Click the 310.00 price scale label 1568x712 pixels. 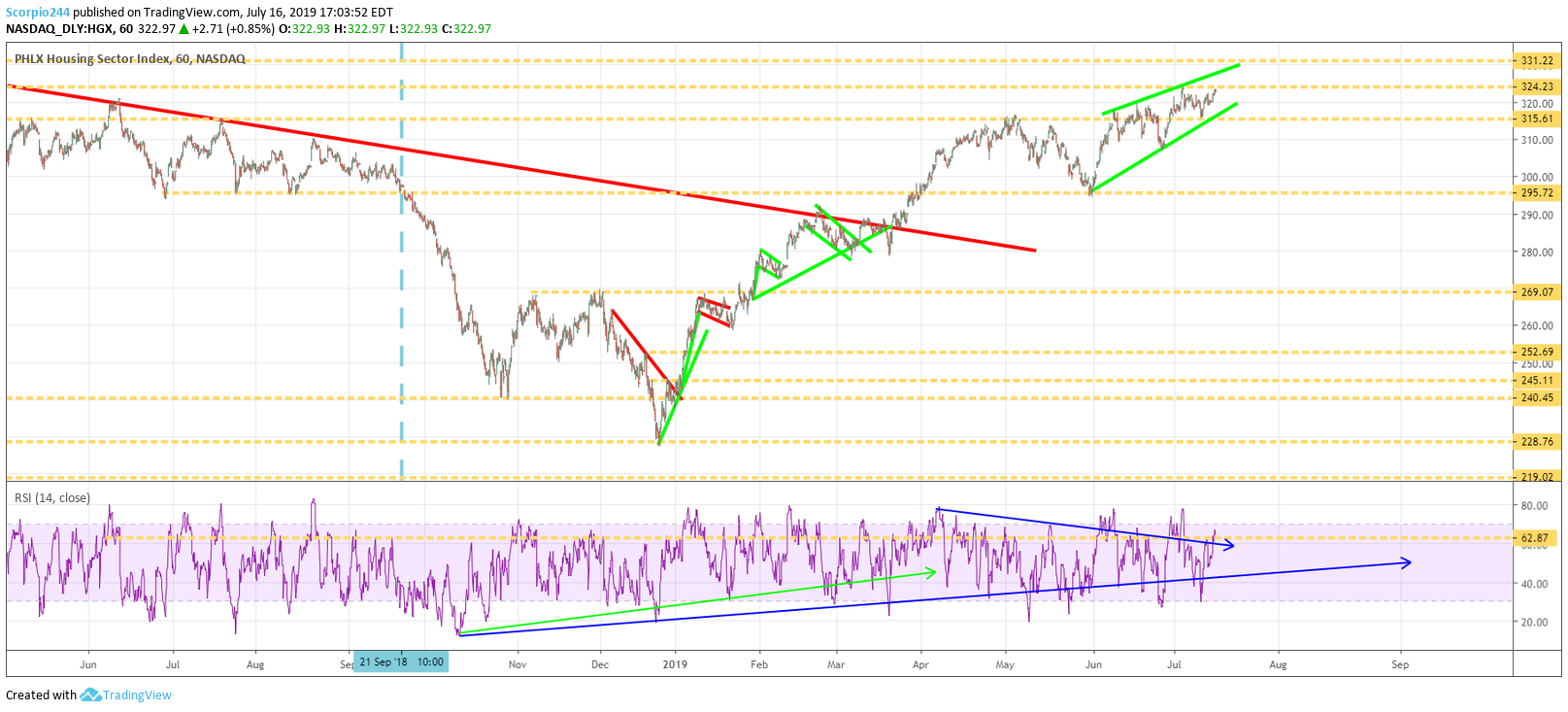1537,140
